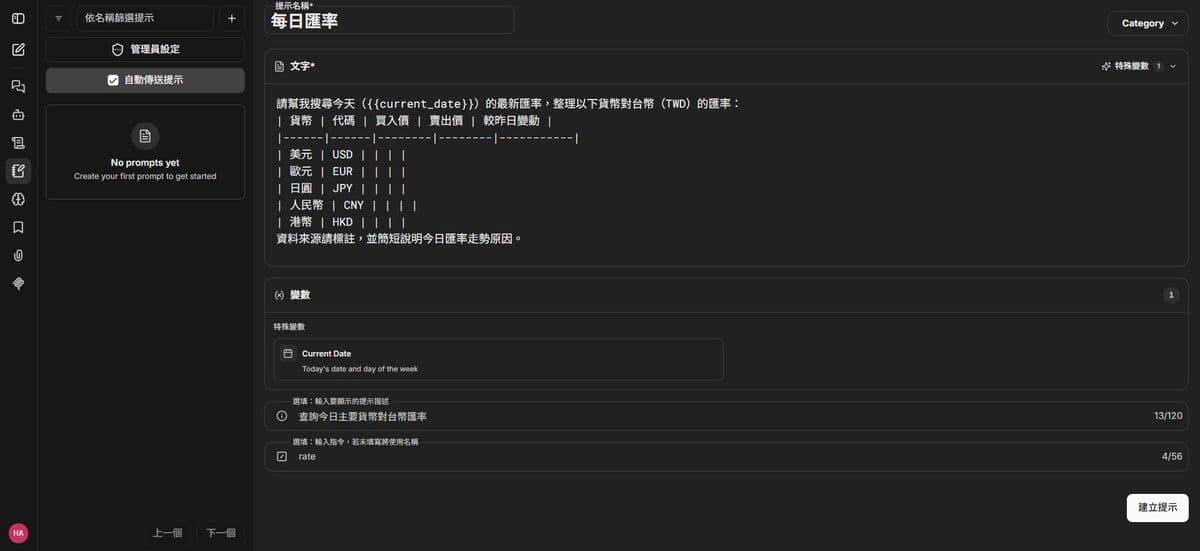Go to previous prompt with 上一個
The image size is (1200, 551).
click(166, 533)
